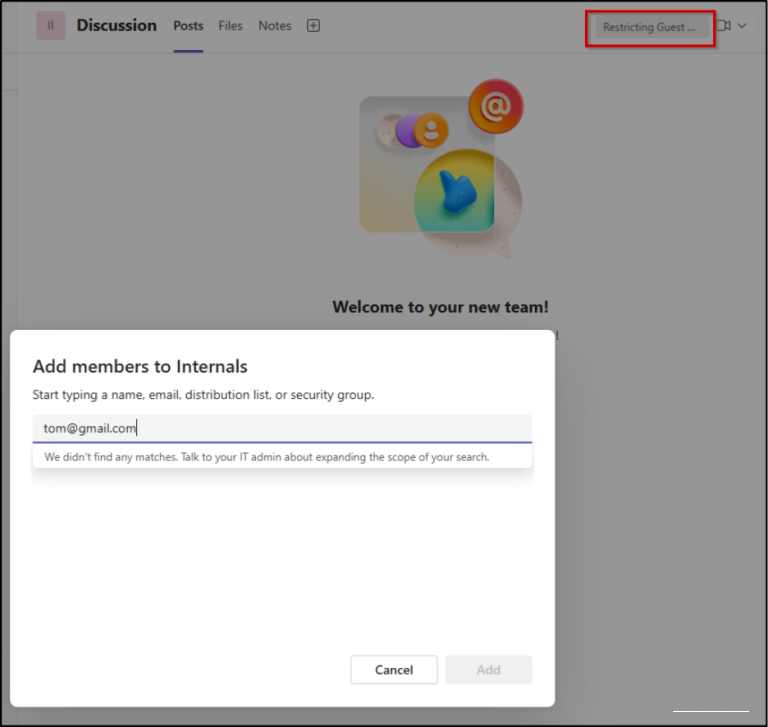768x727 pixels.
Task: Switch to the Posts tab
Action: [188, 25]
